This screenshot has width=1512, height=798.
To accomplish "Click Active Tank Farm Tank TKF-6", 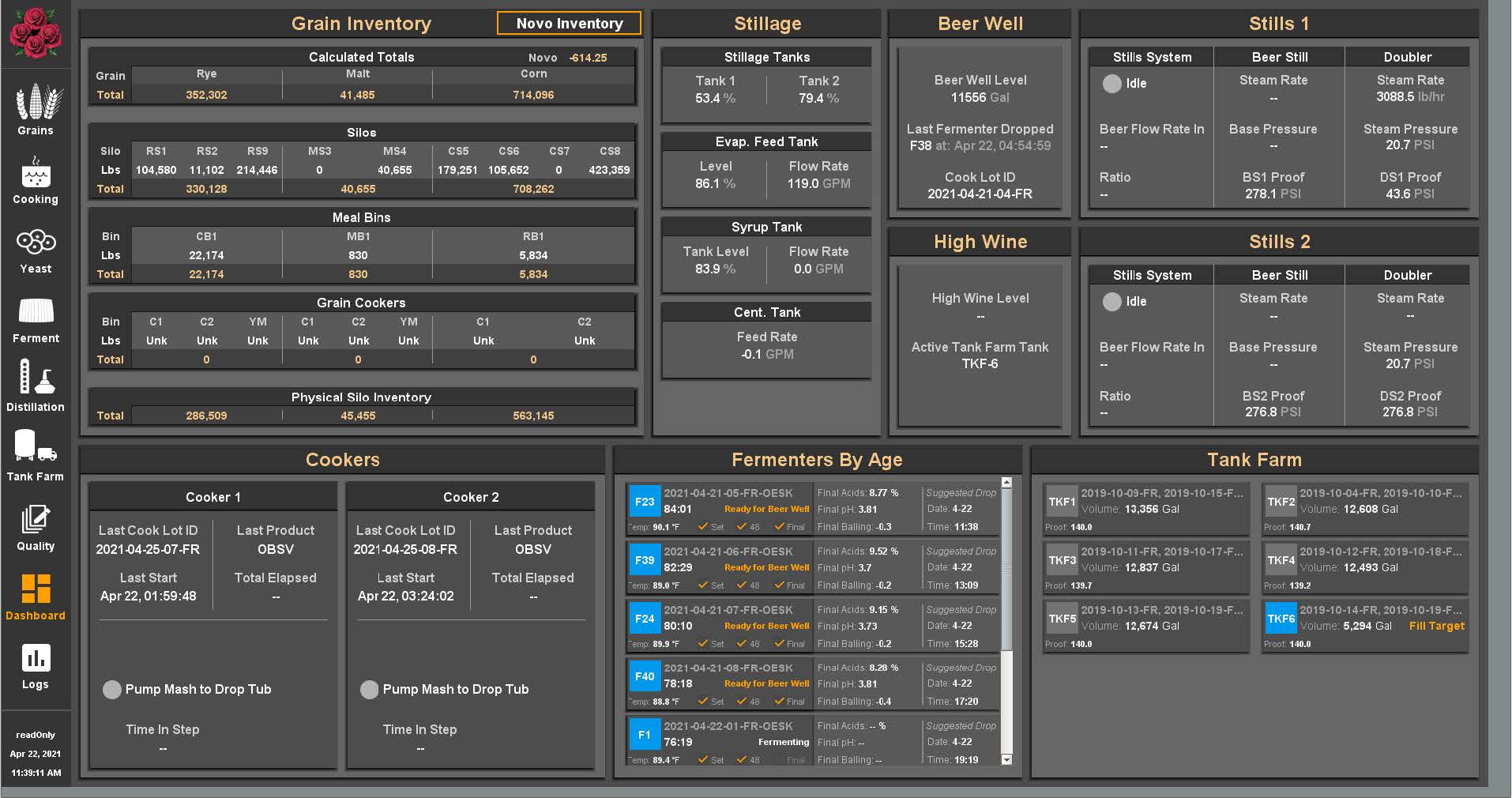I will tap(980, 364).
